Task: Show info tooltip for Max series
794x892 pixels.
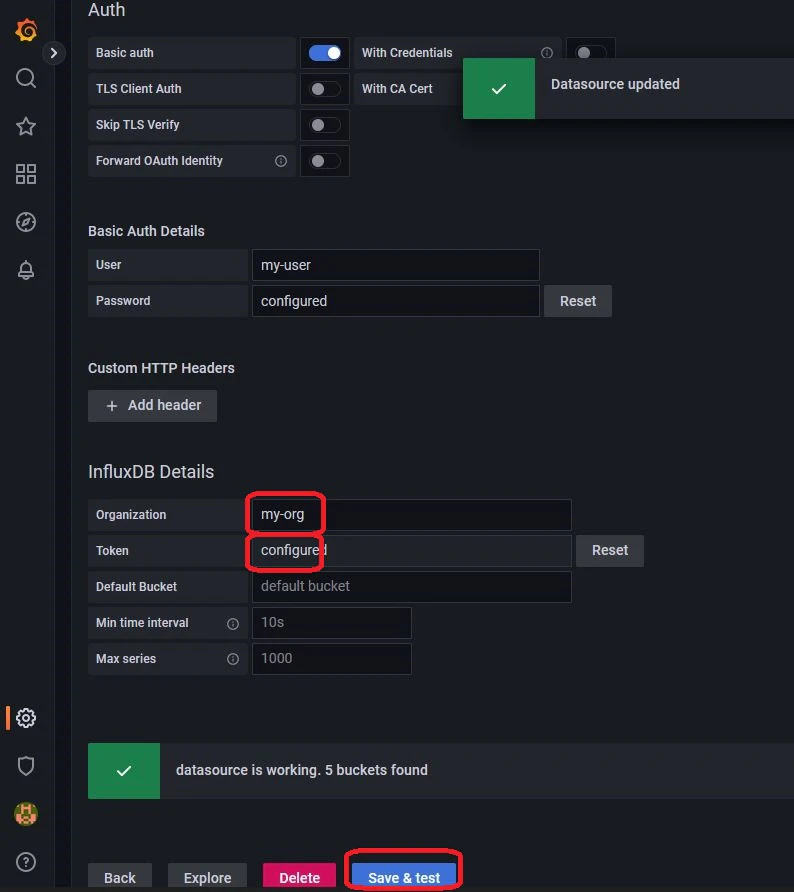Action: click(233, 659)
